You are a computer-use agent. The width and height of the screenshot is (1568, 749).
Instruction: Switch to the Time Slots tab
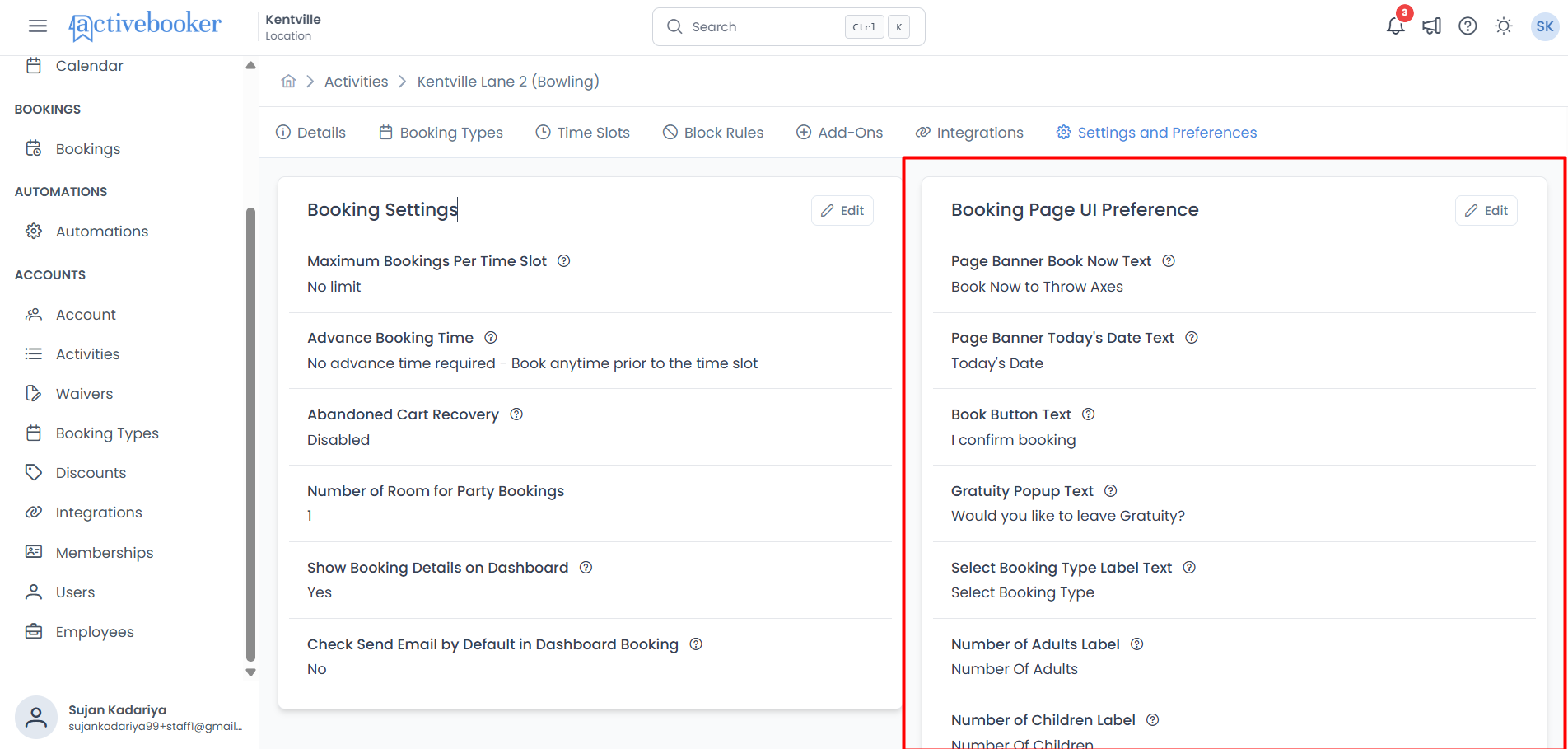click(582, 133)
